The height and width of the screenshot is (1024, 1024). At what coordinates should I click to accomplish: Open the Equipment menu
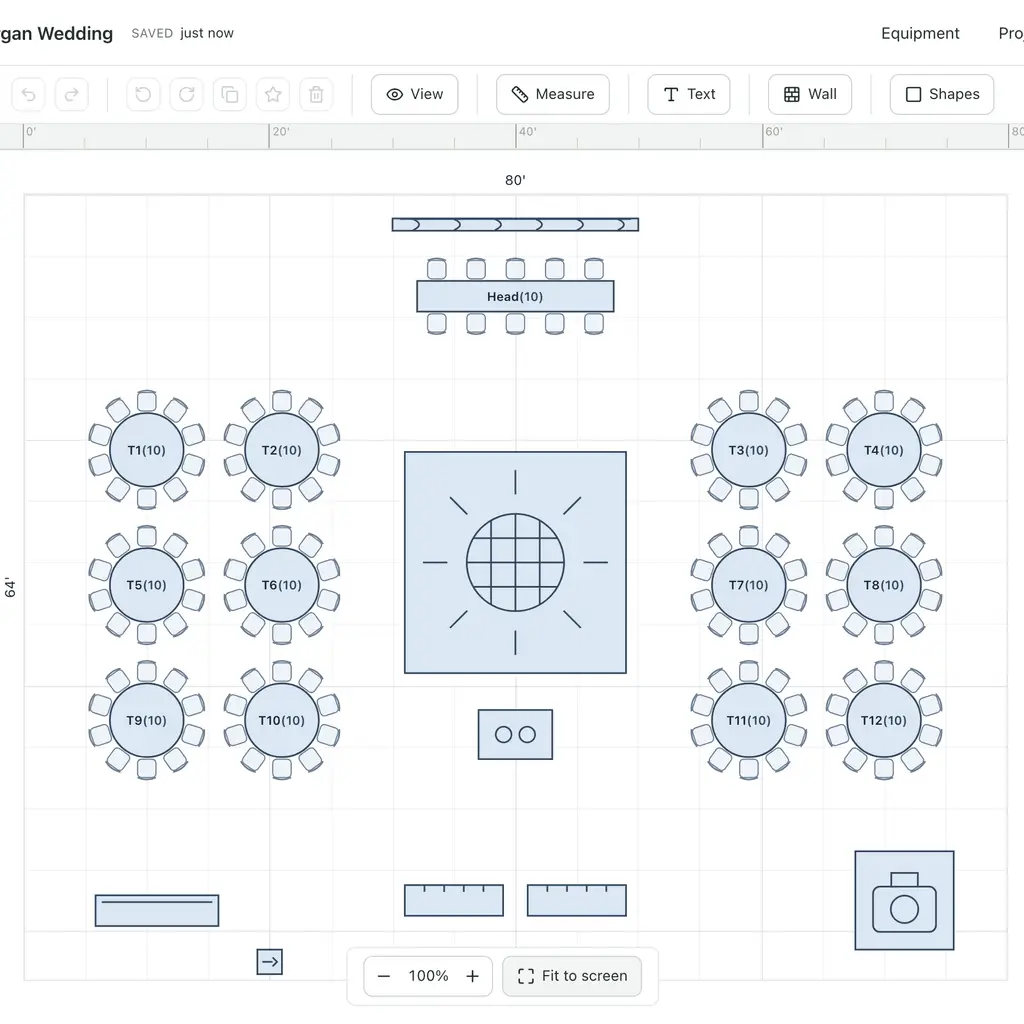pos(920,33)
